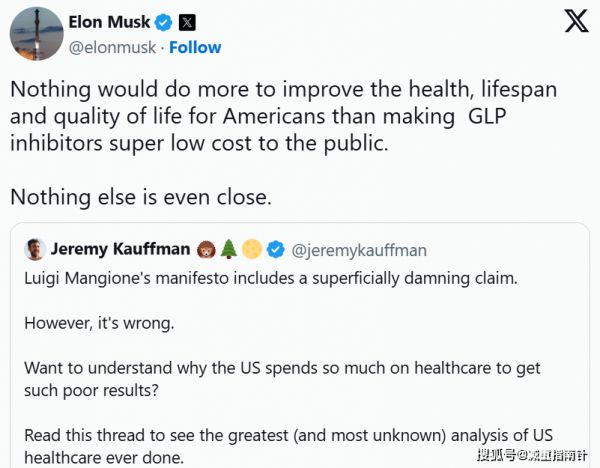Open quoted tweet at "Luigi Mangione's manifesto" line
The image size is (600, 468).
coord(270,278)
